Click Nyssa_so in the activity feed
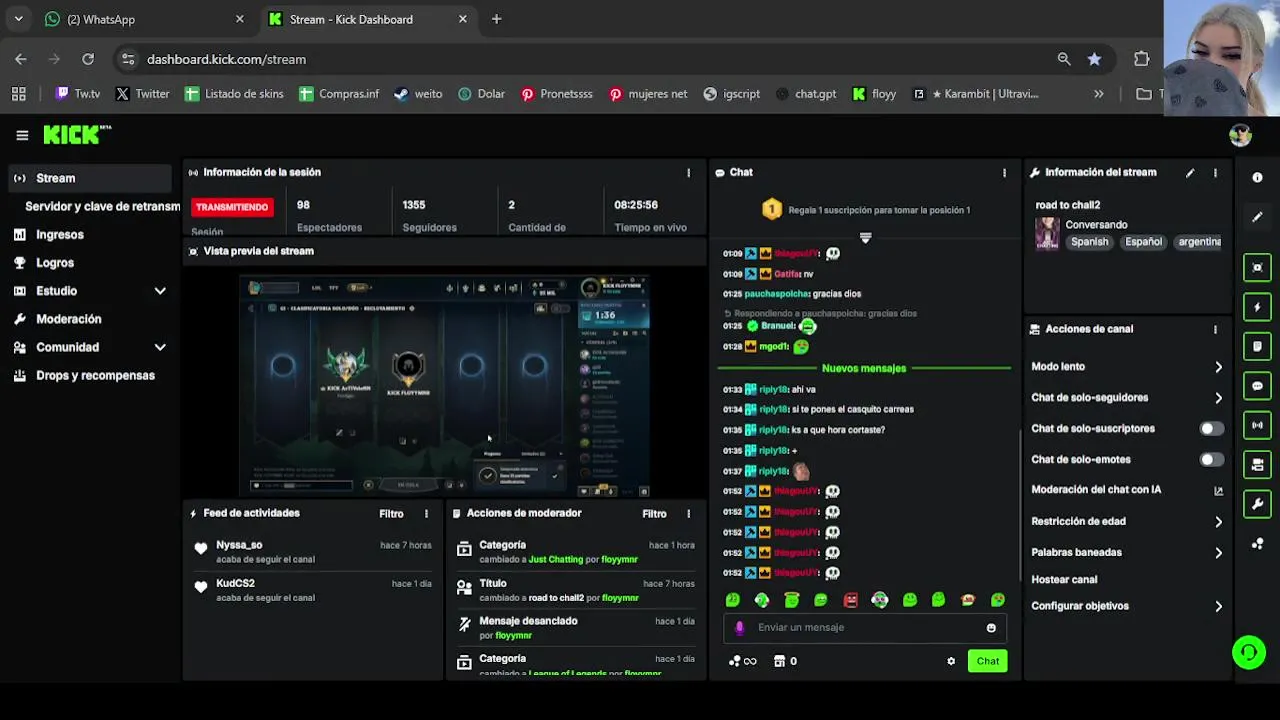 (239, 545)
